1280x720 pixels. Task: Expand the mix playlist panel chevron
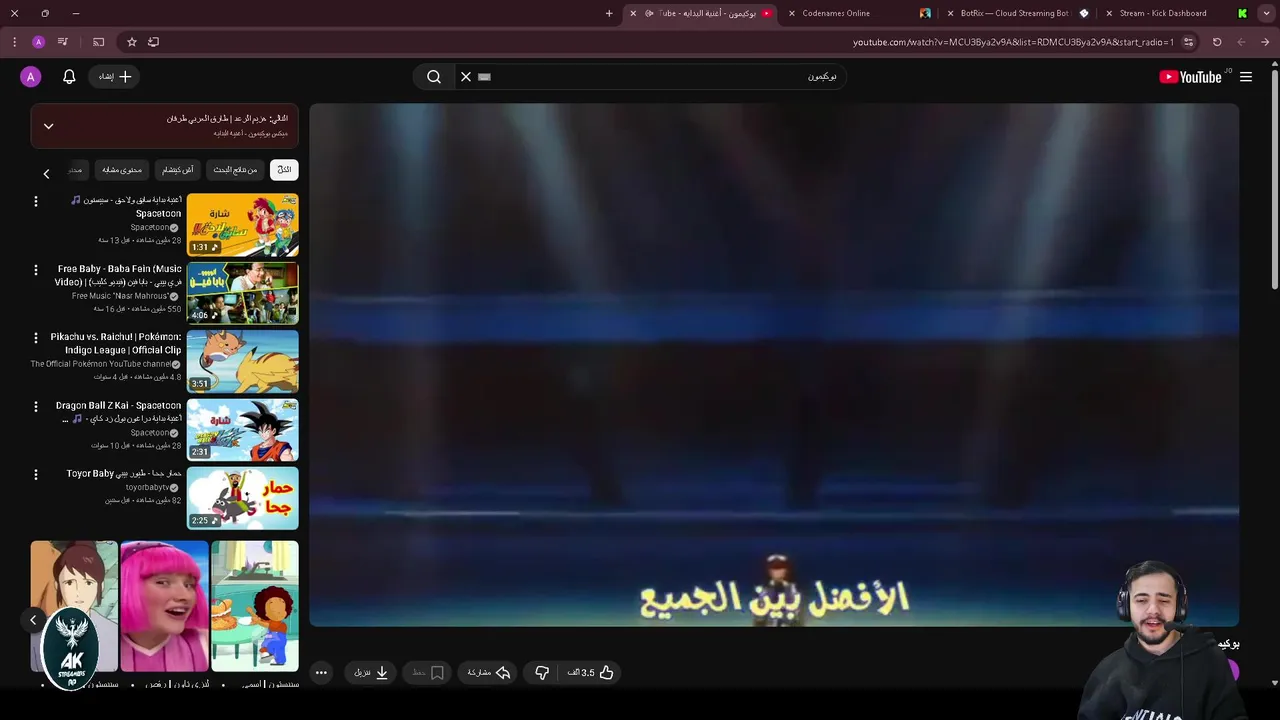pos(48,126)
